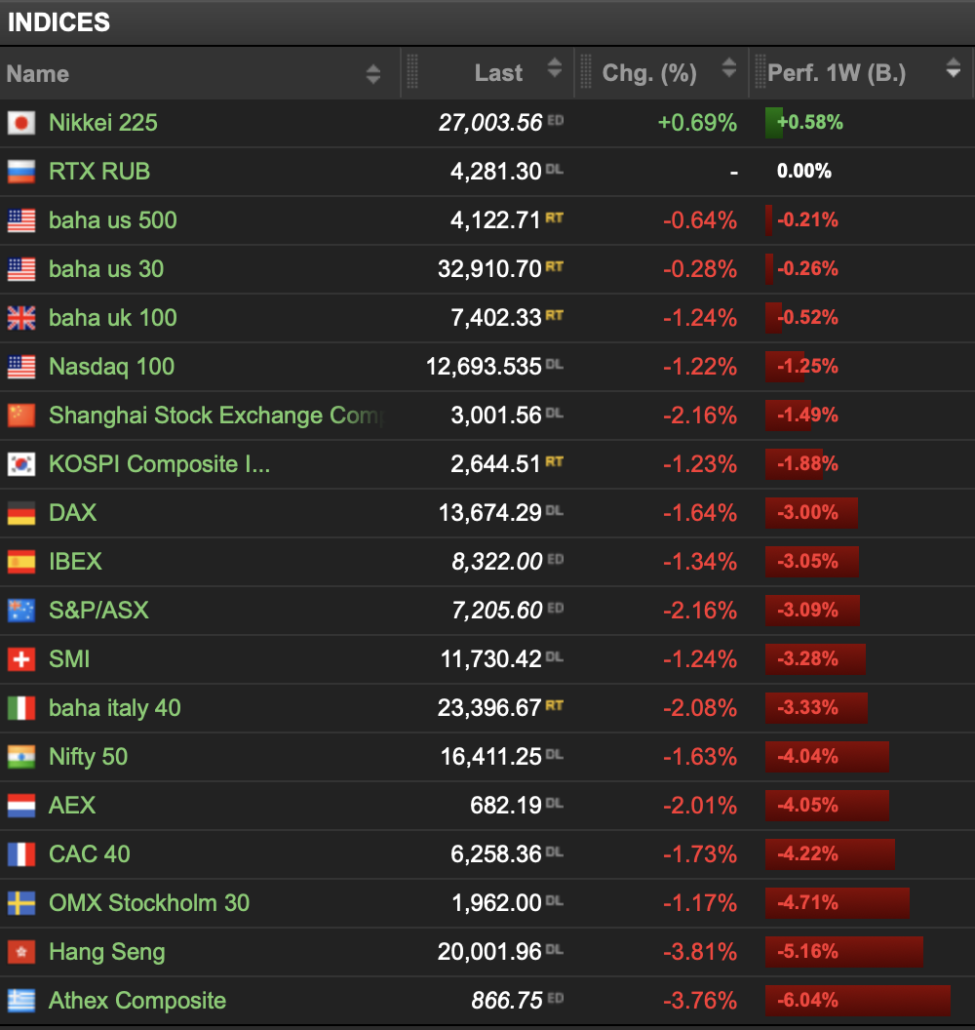
Task: Open the baha uk 100 index
Action: [x=113, y=318]
